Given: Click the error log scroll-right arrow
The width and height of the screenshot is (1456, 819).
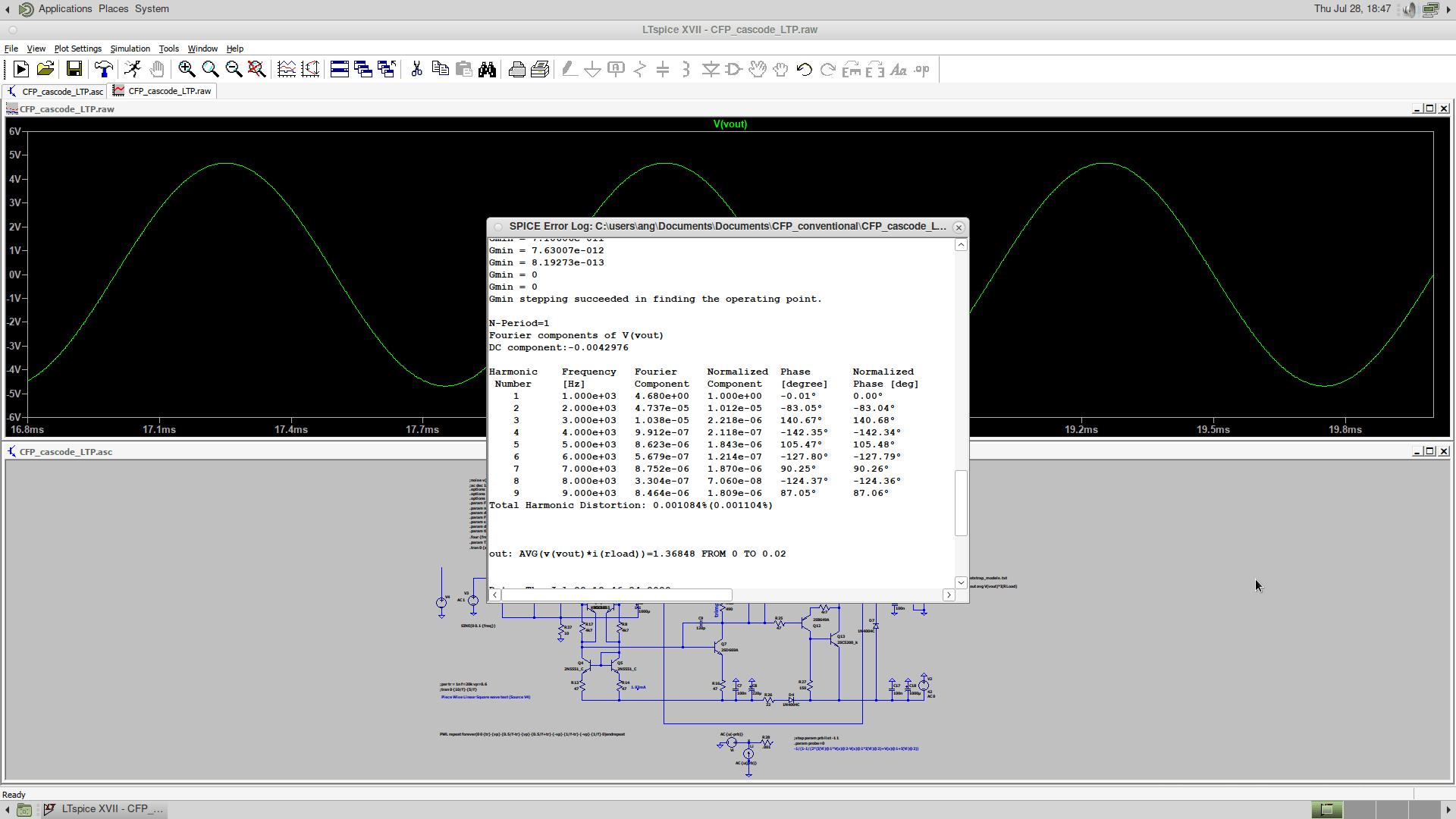Looking at the screenshot, I should (x=949, y=595).
